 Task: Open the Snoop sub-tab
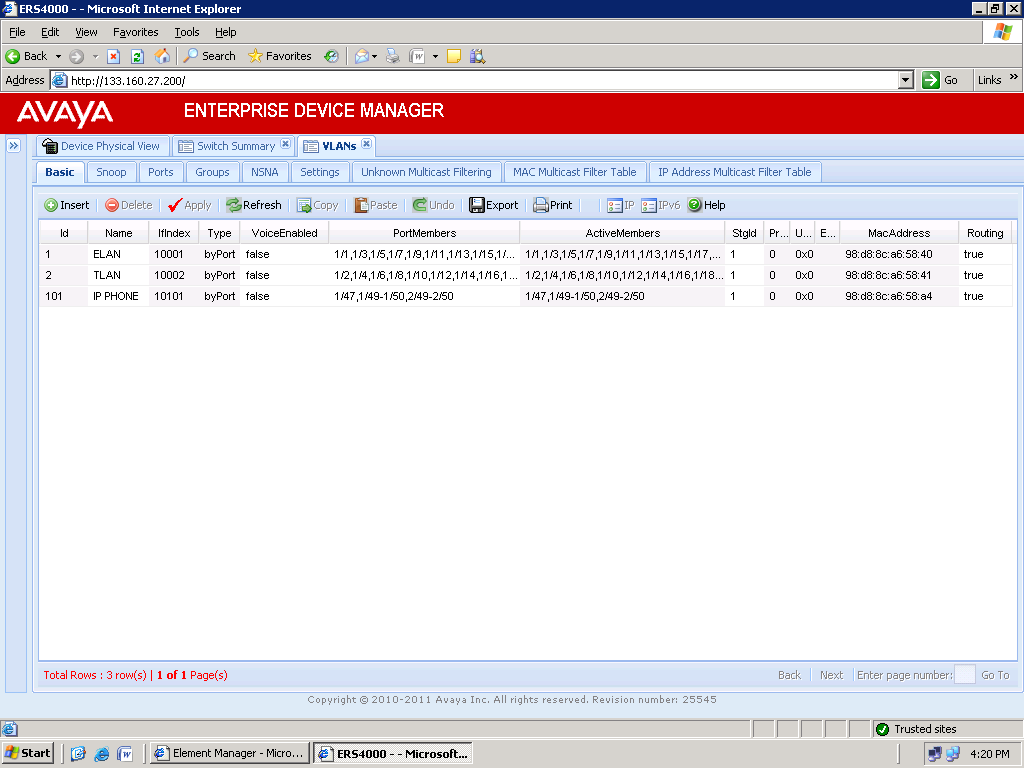[x=111, y=172]
